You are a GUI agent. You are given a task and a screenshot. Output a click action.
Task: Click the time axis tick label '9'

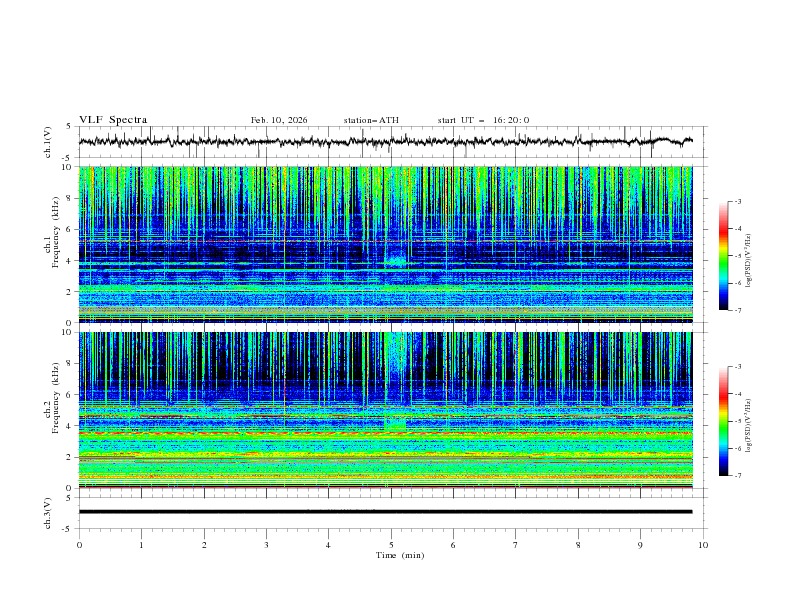(640, 545)
